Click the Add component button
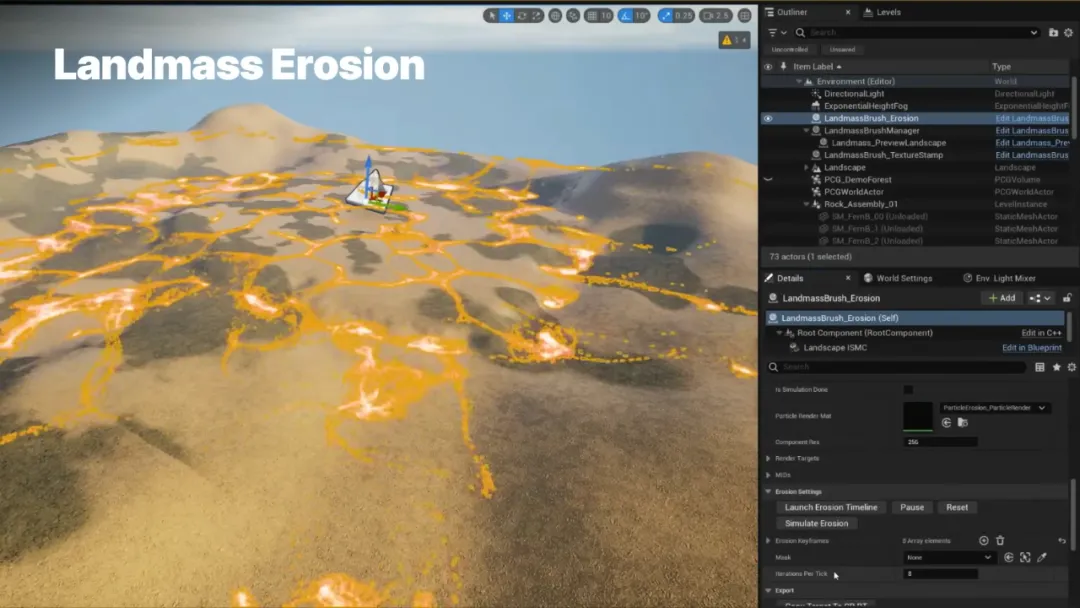This screenshot has width=1080, height=608. pos(1002,298)
